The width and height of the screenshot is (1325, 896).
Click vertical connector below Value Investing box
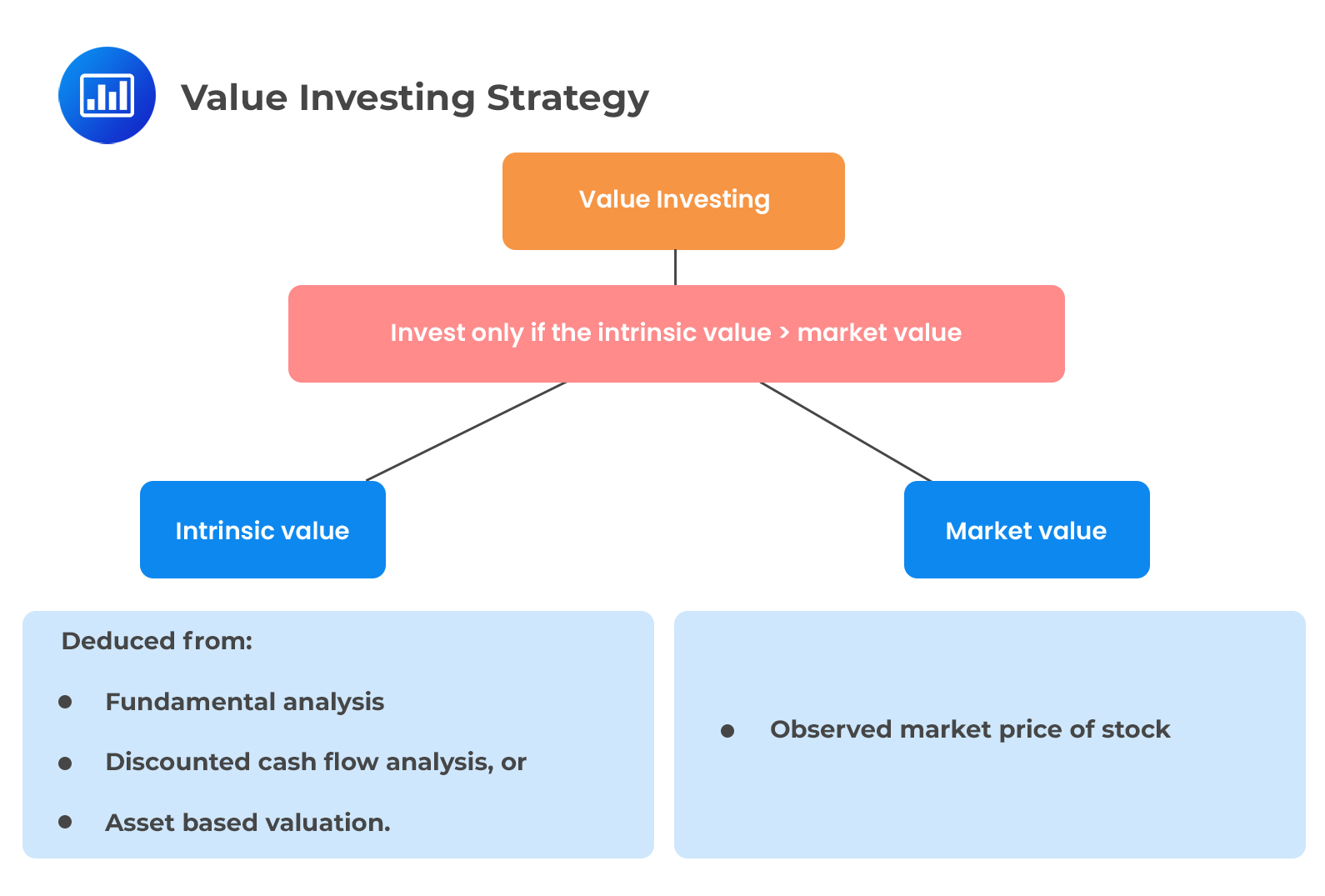[675, 268]
